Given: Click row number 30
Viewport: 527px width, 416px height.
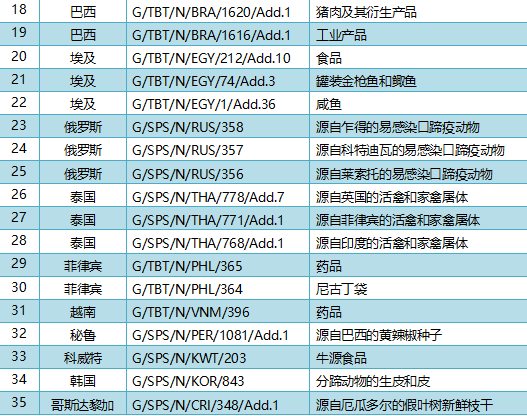Looking at the screenshot, I should click(19, 287).
